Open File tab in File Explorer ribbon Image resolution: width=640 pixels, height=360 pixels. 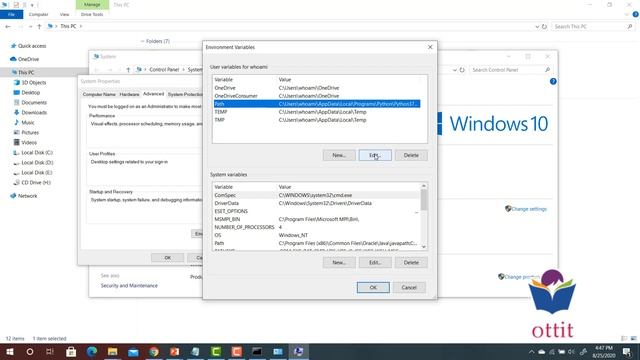11,14
